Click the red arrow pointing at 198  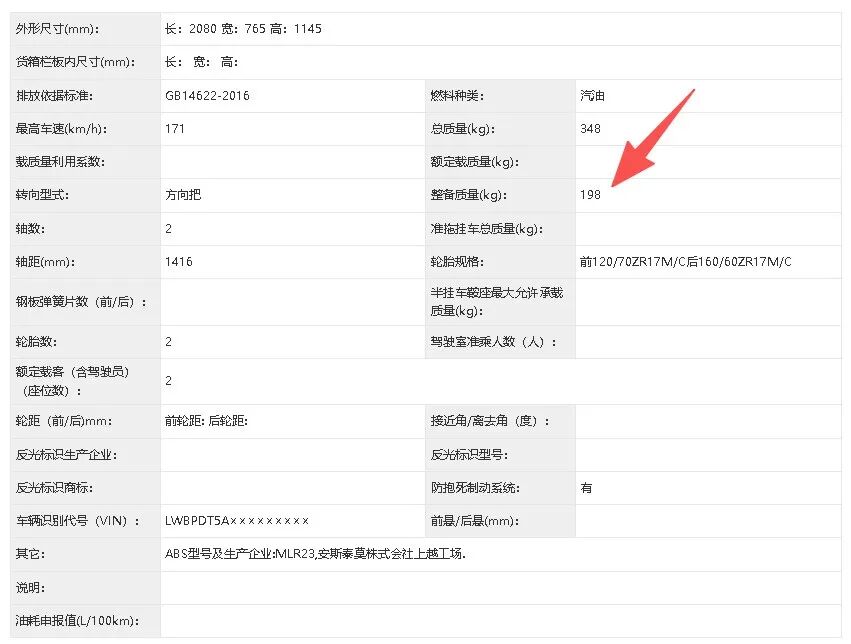652,138
